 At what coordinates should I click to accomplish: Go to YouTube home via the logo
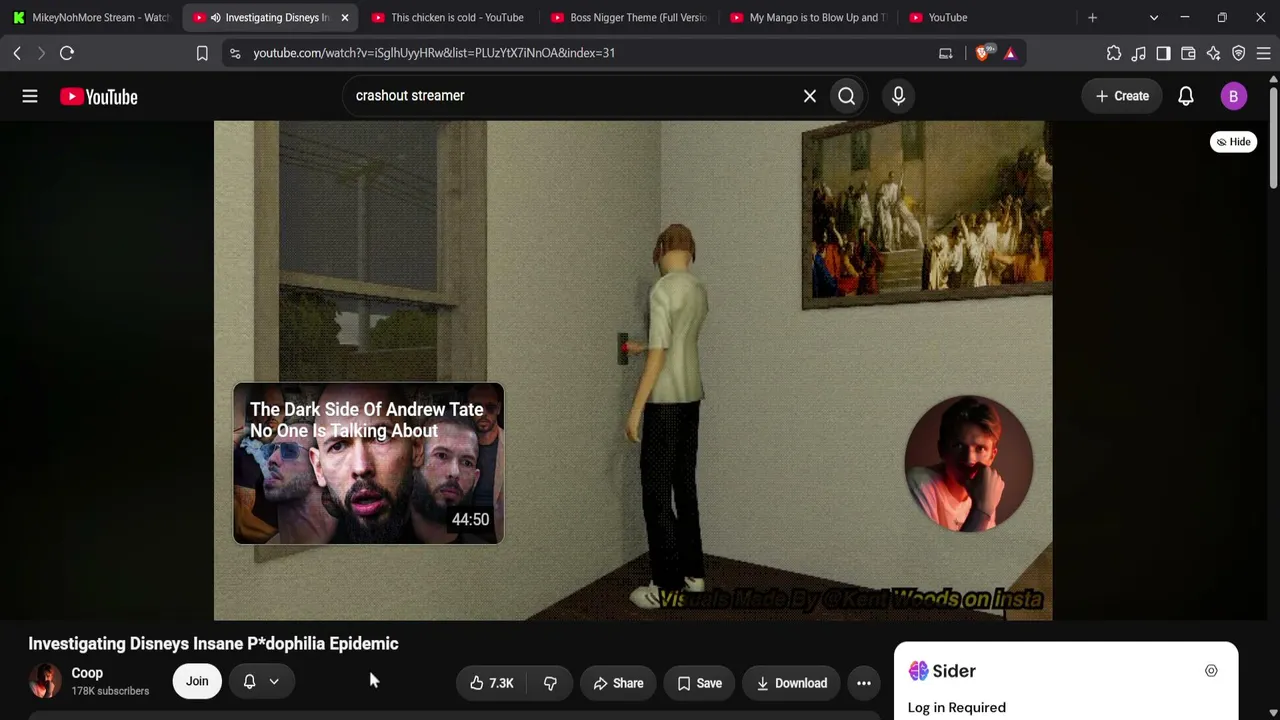99,96
